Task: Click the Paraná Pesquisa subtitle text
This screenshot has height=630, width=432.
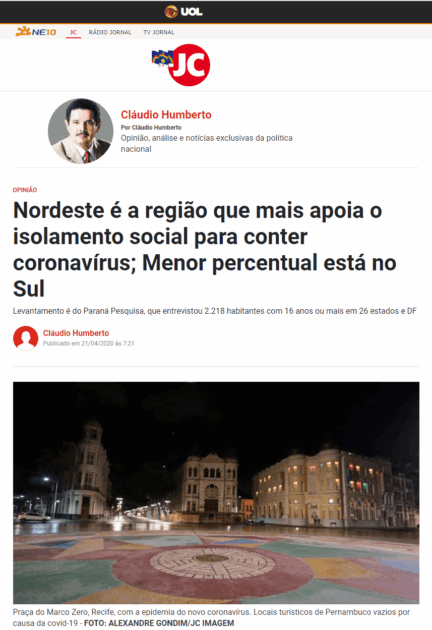Action: (215, 311)
